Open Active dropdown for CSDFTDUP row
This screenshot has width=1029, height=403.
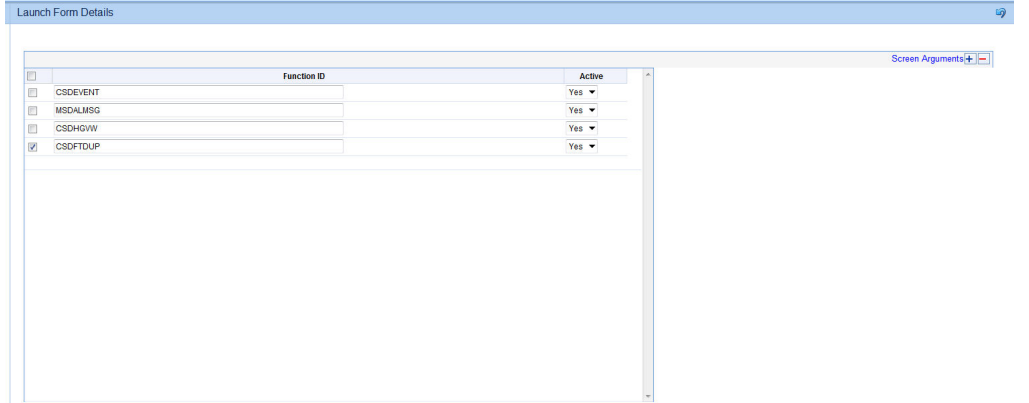coord(582,147)
